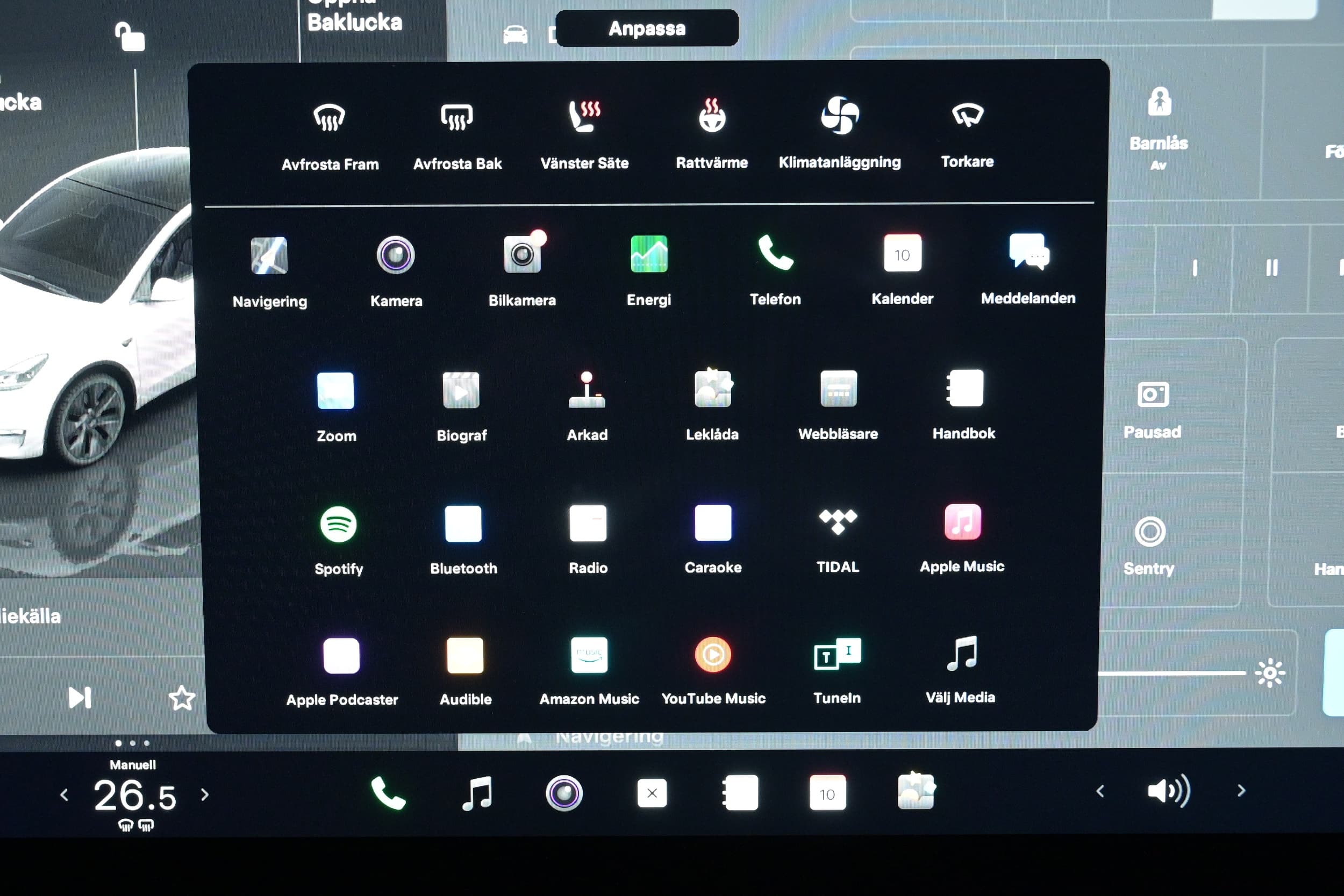This screenshot has height=896, width=1344.
Task: Open music note in bottom dock
Action: (477, 793)
